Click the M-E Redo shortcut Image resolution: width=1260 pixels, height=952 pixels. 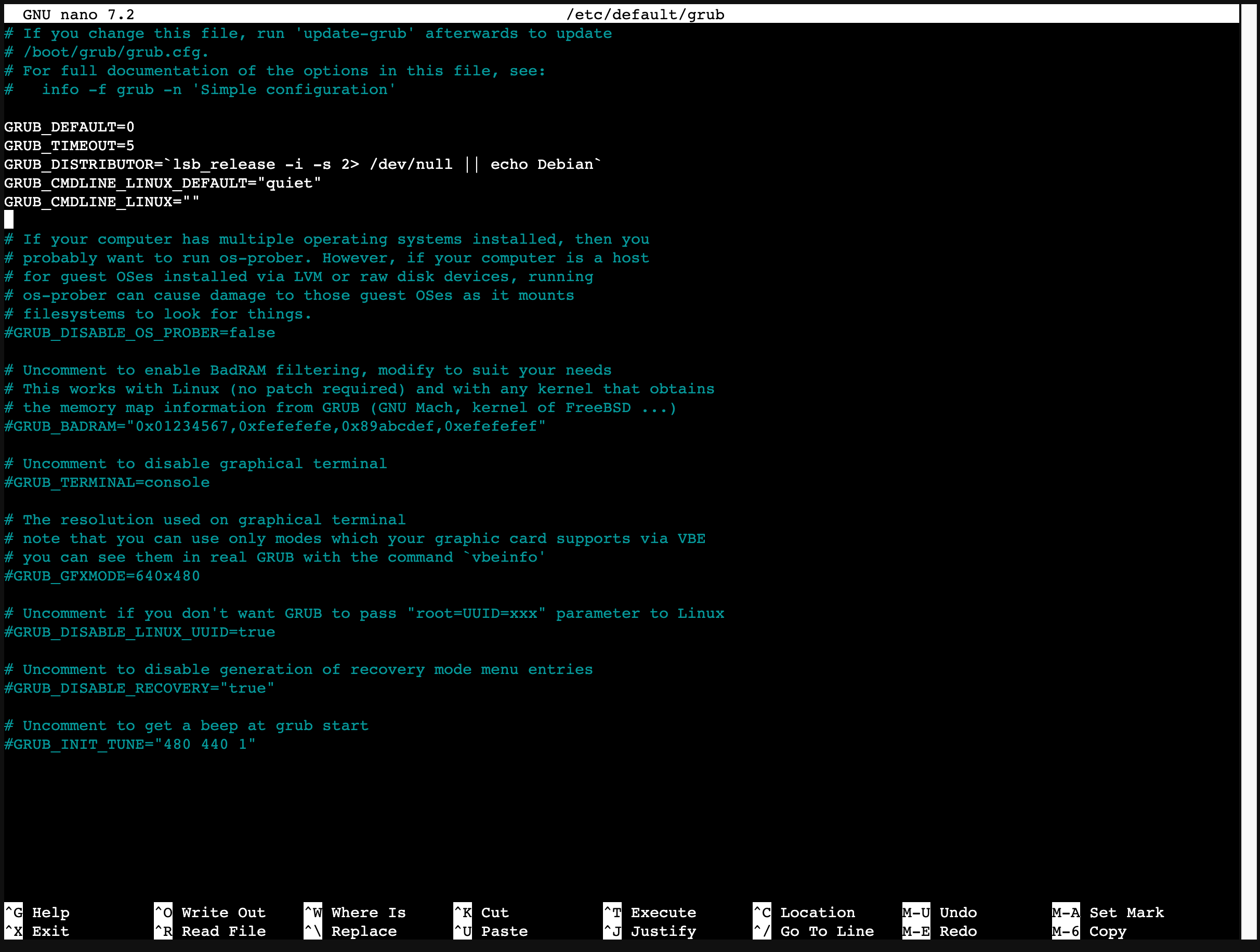click(940, 931)
